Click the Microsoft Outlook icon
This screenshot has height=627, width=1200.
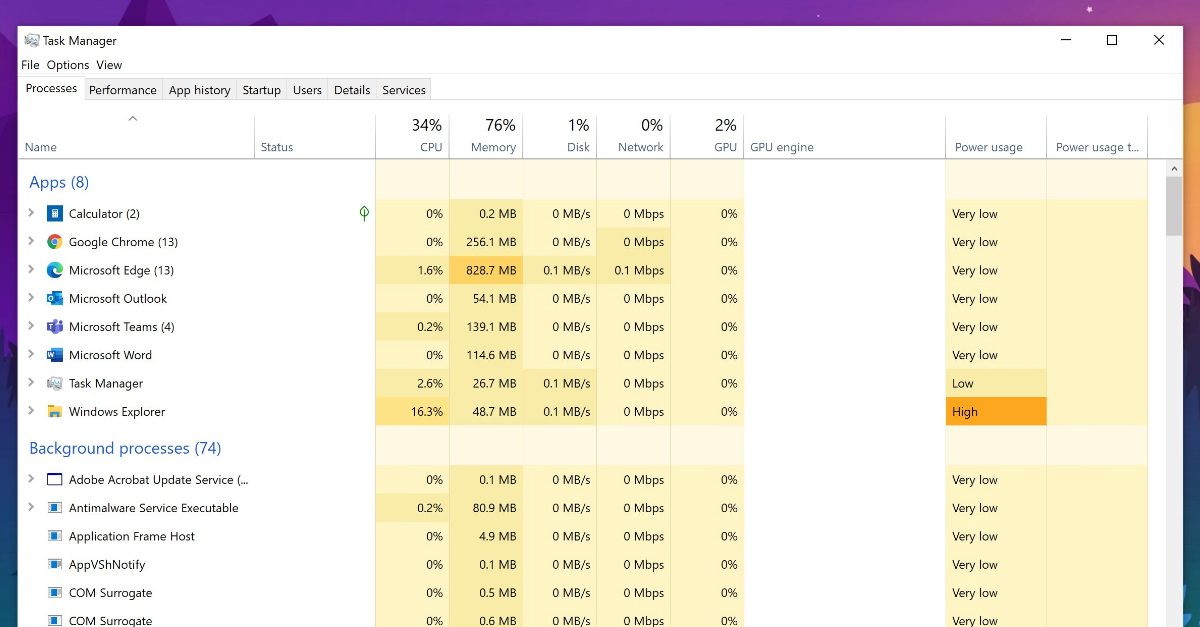[55, 299]
